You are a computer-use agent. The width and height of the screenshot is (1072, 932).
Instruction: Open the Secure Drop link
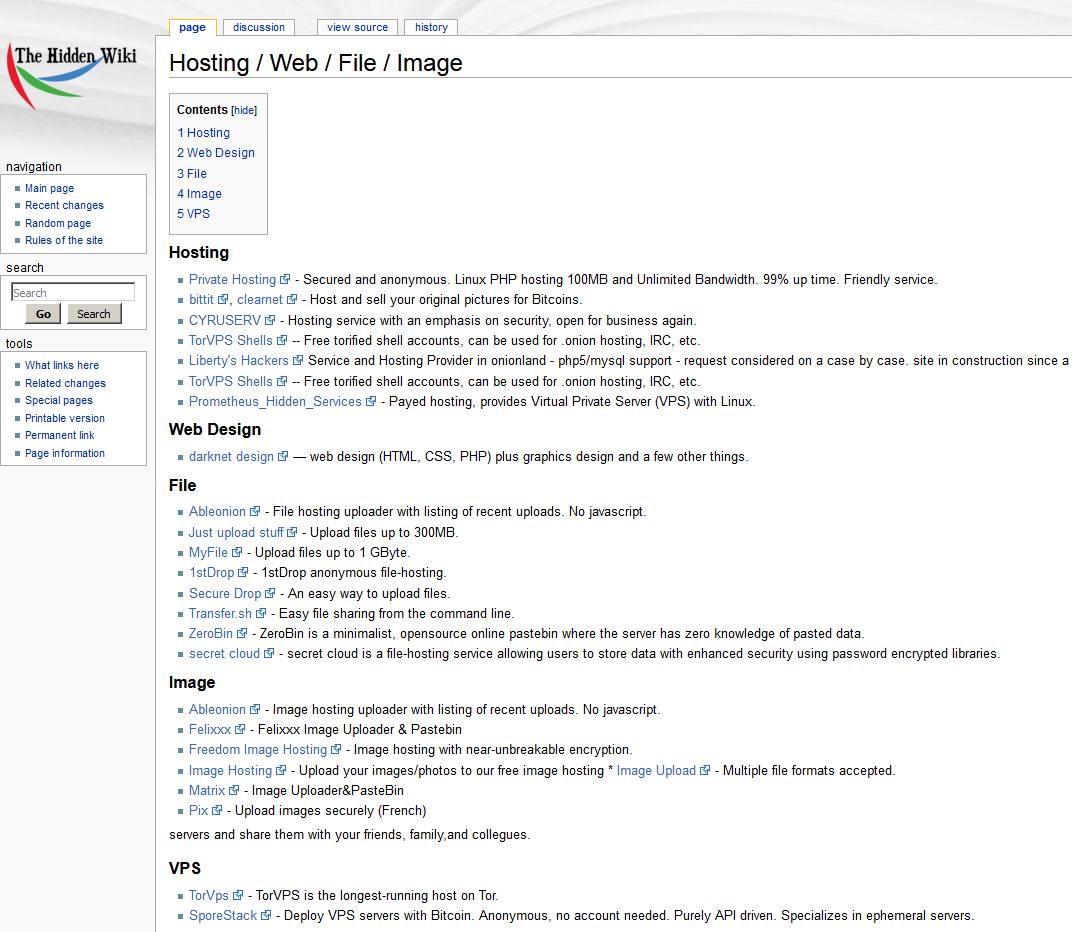point(225,593)
